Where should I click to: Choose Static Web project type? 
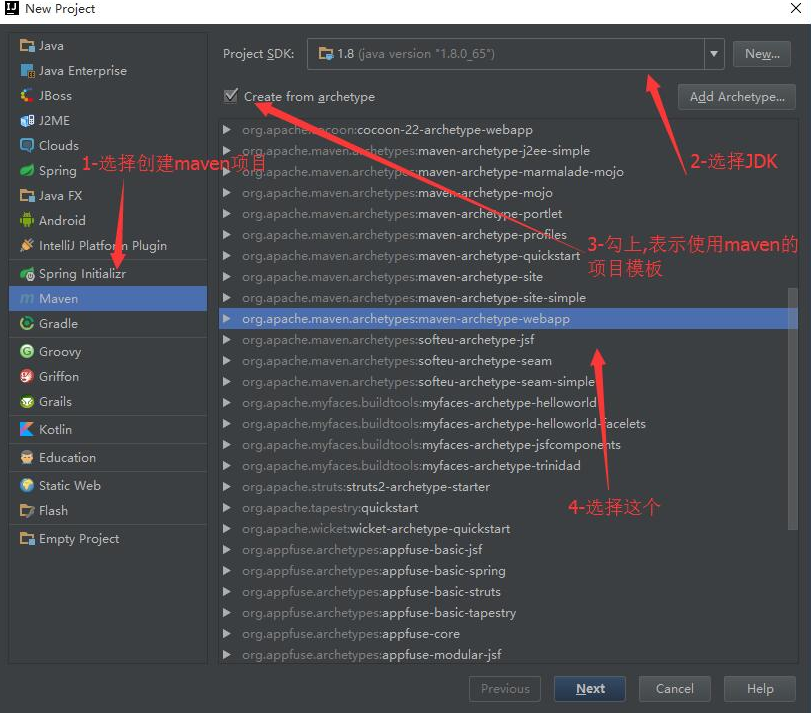[108, 486]
